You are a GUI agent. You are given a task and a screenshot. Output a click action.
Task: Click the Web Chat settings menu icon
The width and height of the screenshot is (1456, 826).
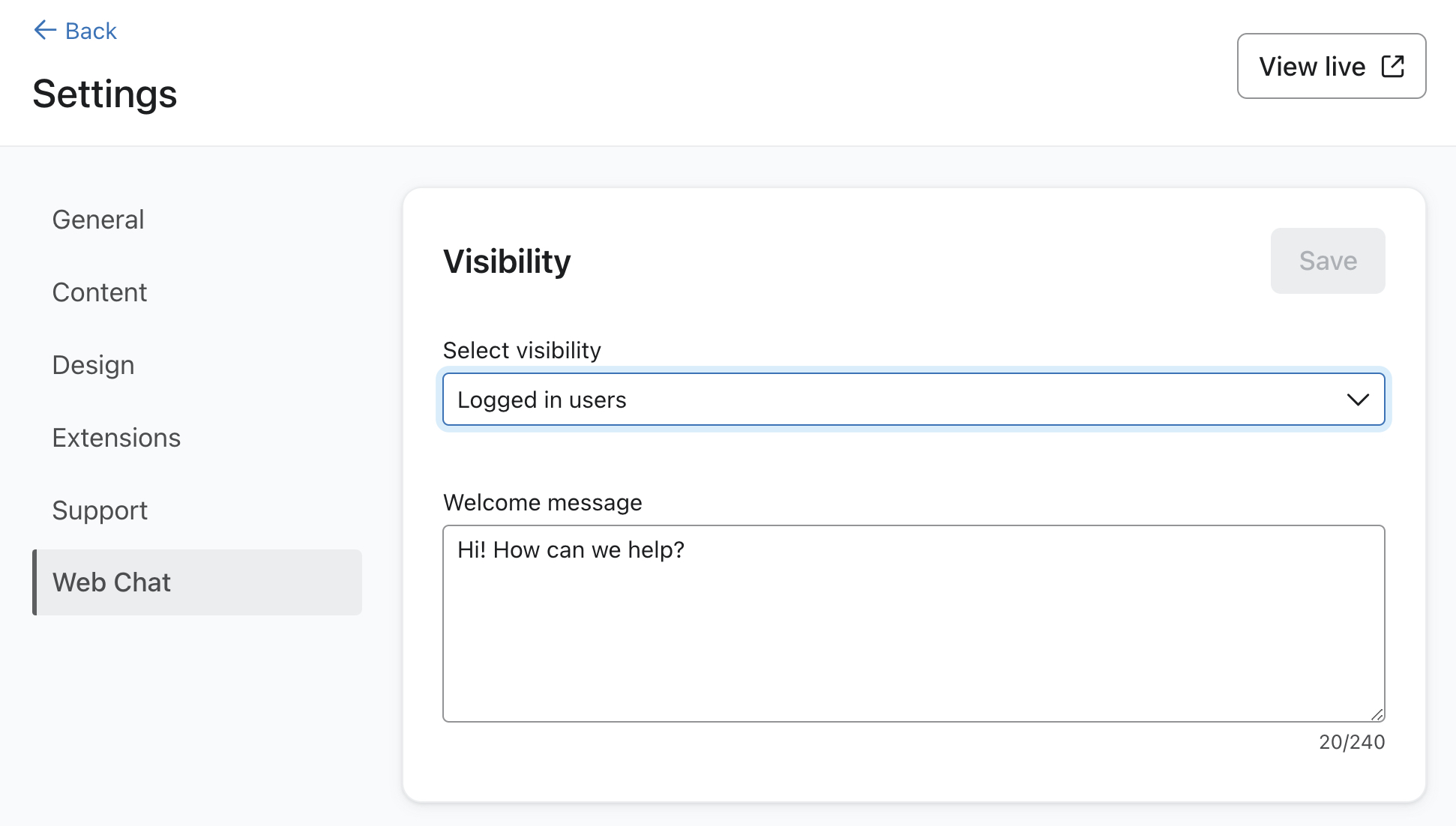pyautogui.click(x=111, y=582)
